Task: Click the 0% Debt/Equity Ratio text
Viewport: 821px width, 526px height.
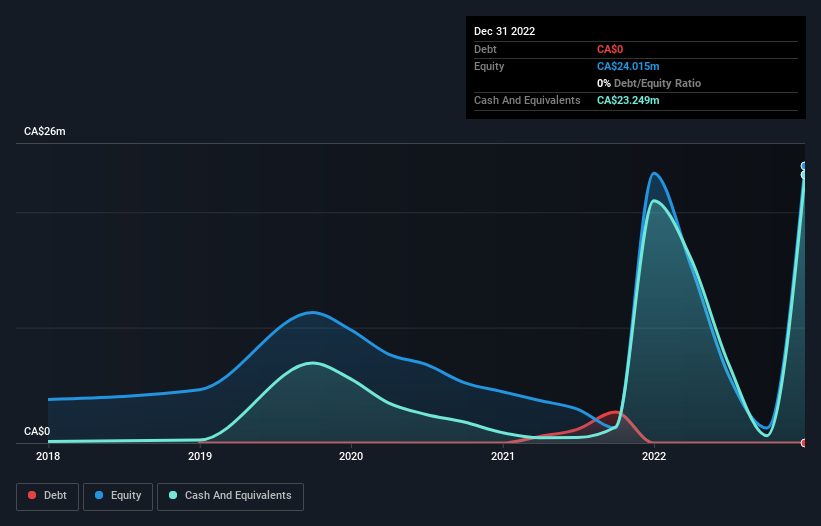Action: (649, 83)
